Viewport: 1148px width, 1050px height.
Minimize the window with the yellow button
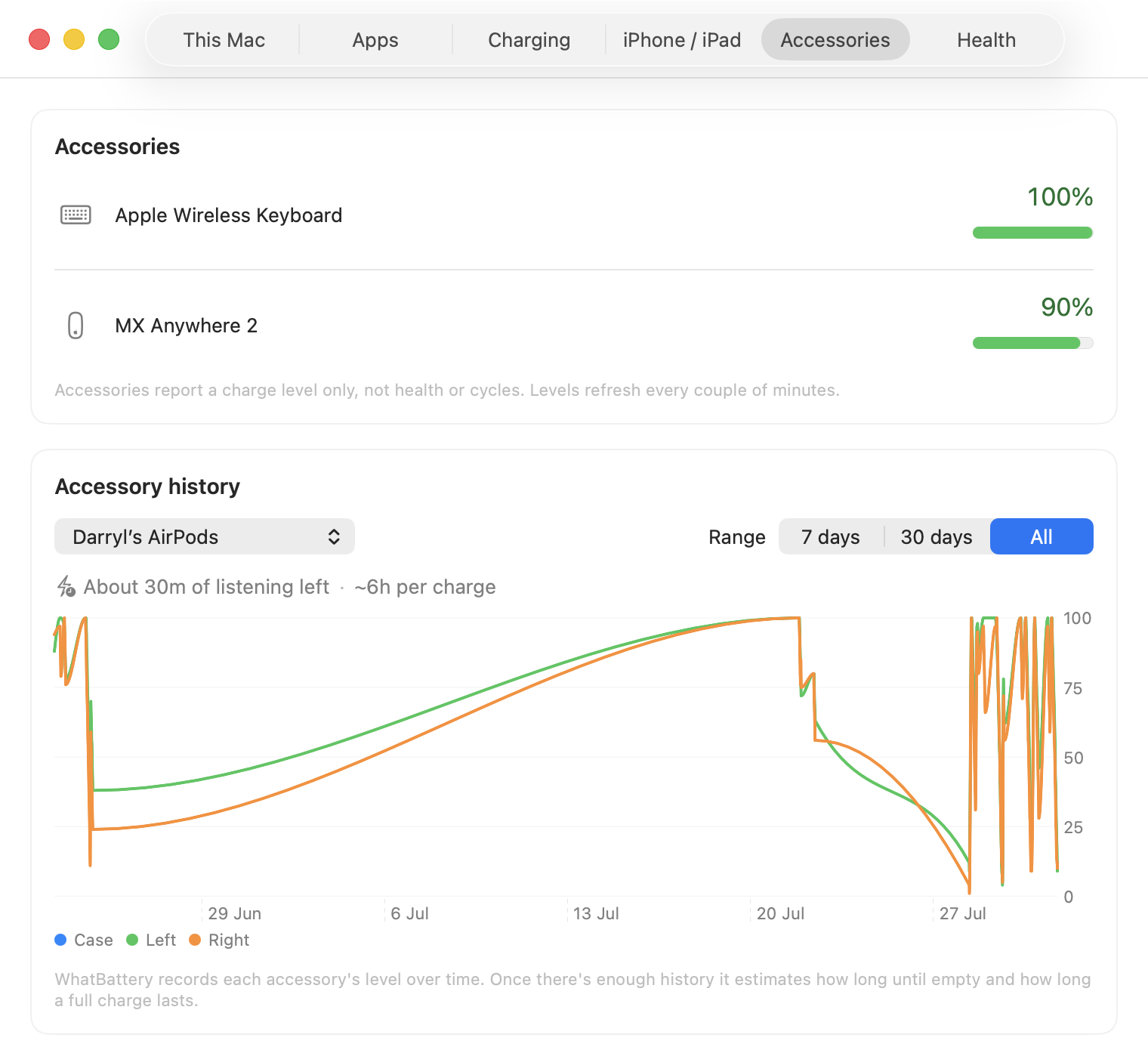point(74,39)
